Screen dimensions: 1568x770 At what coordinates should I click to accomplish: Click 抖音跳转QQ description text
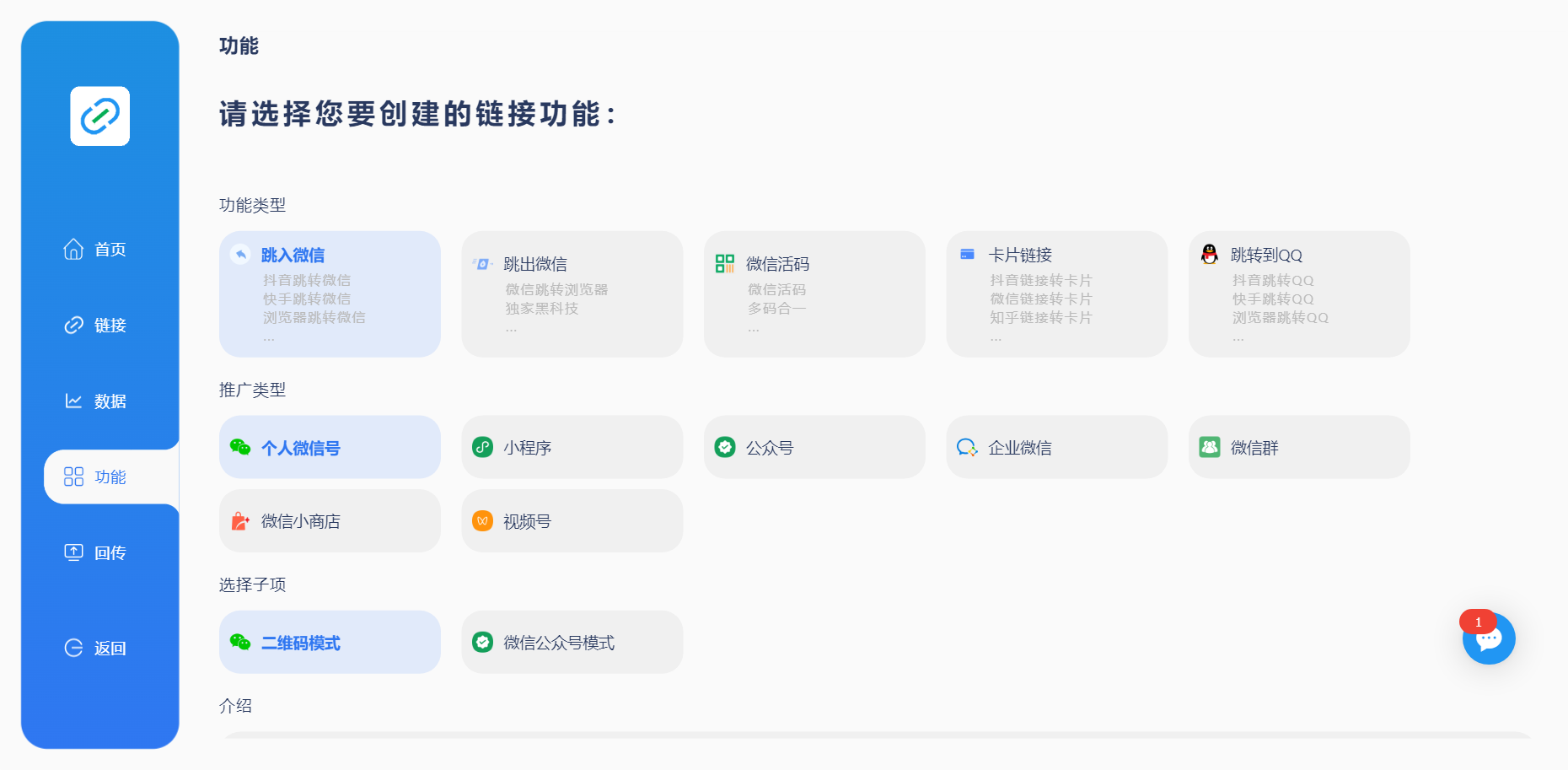pyautogui.click(x=1273, y=280)
